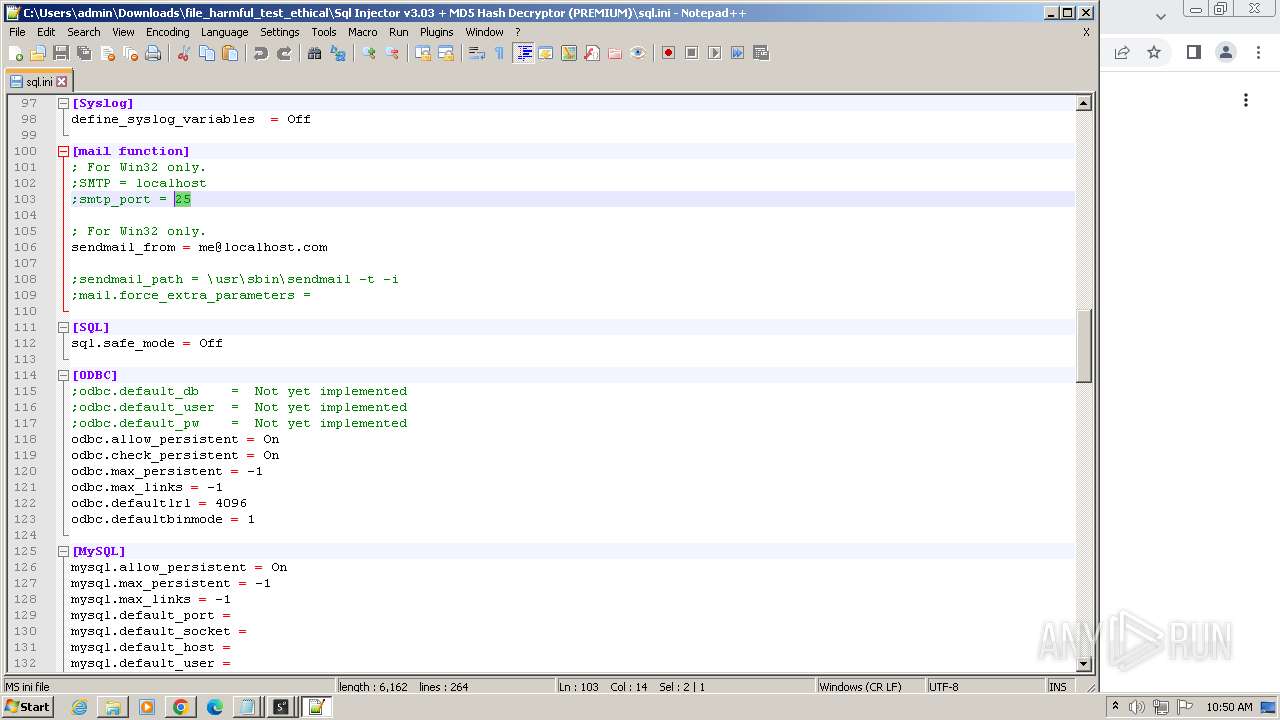Show hidden system tray icons arrow
1280x720 pixels.
point(1115,707)
